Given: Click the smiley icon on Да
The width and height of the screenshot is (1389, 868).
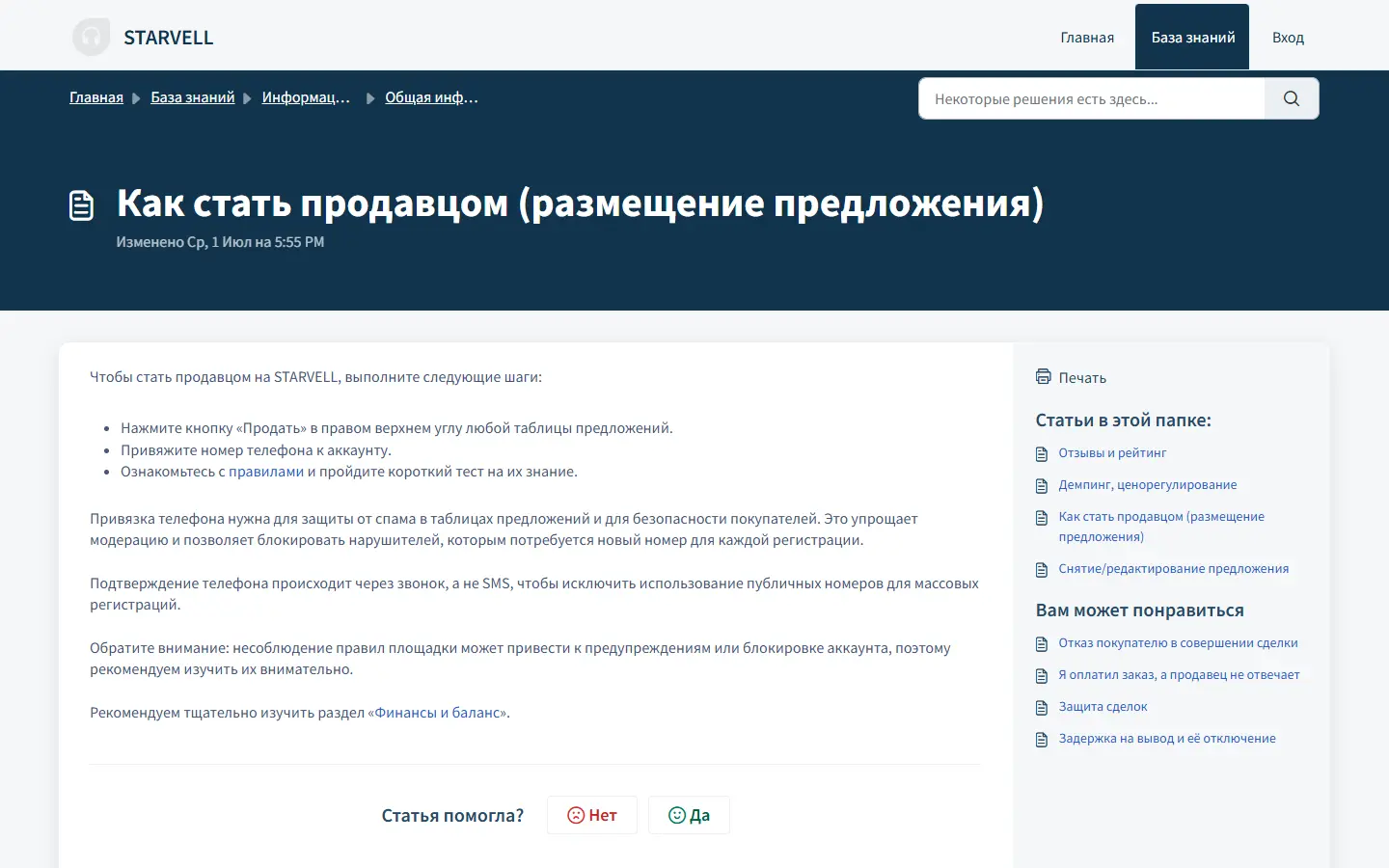Looking at the screenshot, I should pyautogui.click(x=677, y=815).
